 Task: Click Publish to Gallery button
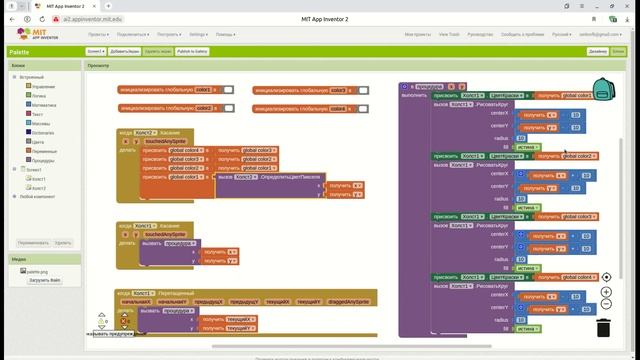pos(192,51)
